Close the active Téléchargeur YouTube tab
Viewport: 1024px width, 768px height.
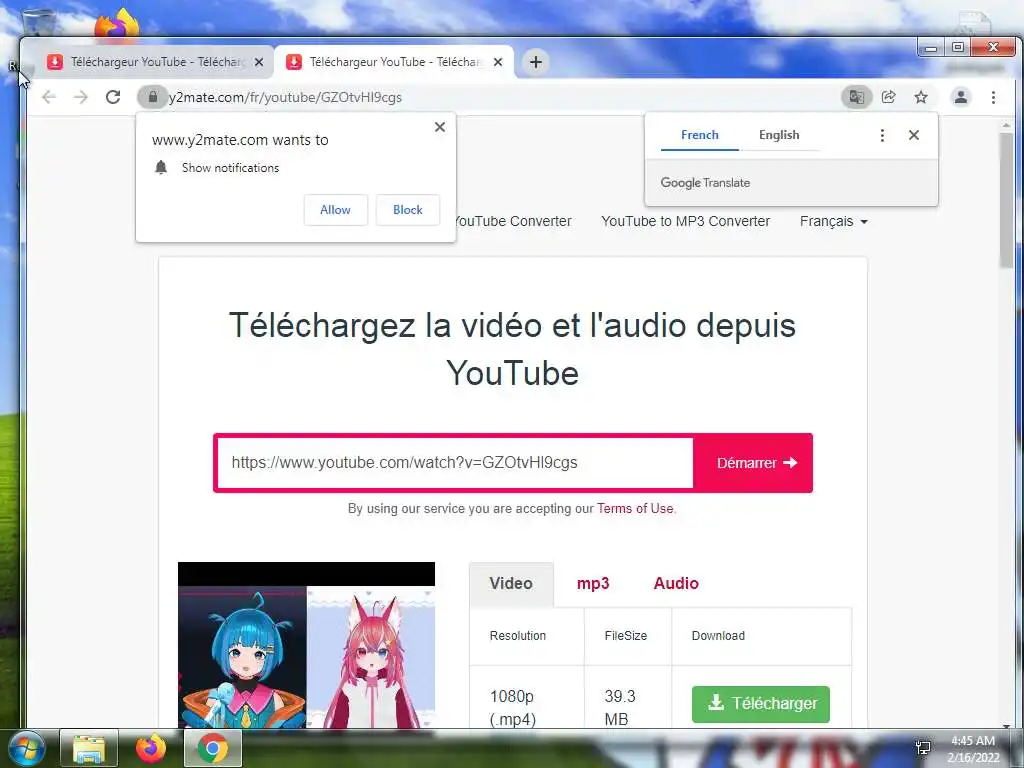tap(498, 62)
